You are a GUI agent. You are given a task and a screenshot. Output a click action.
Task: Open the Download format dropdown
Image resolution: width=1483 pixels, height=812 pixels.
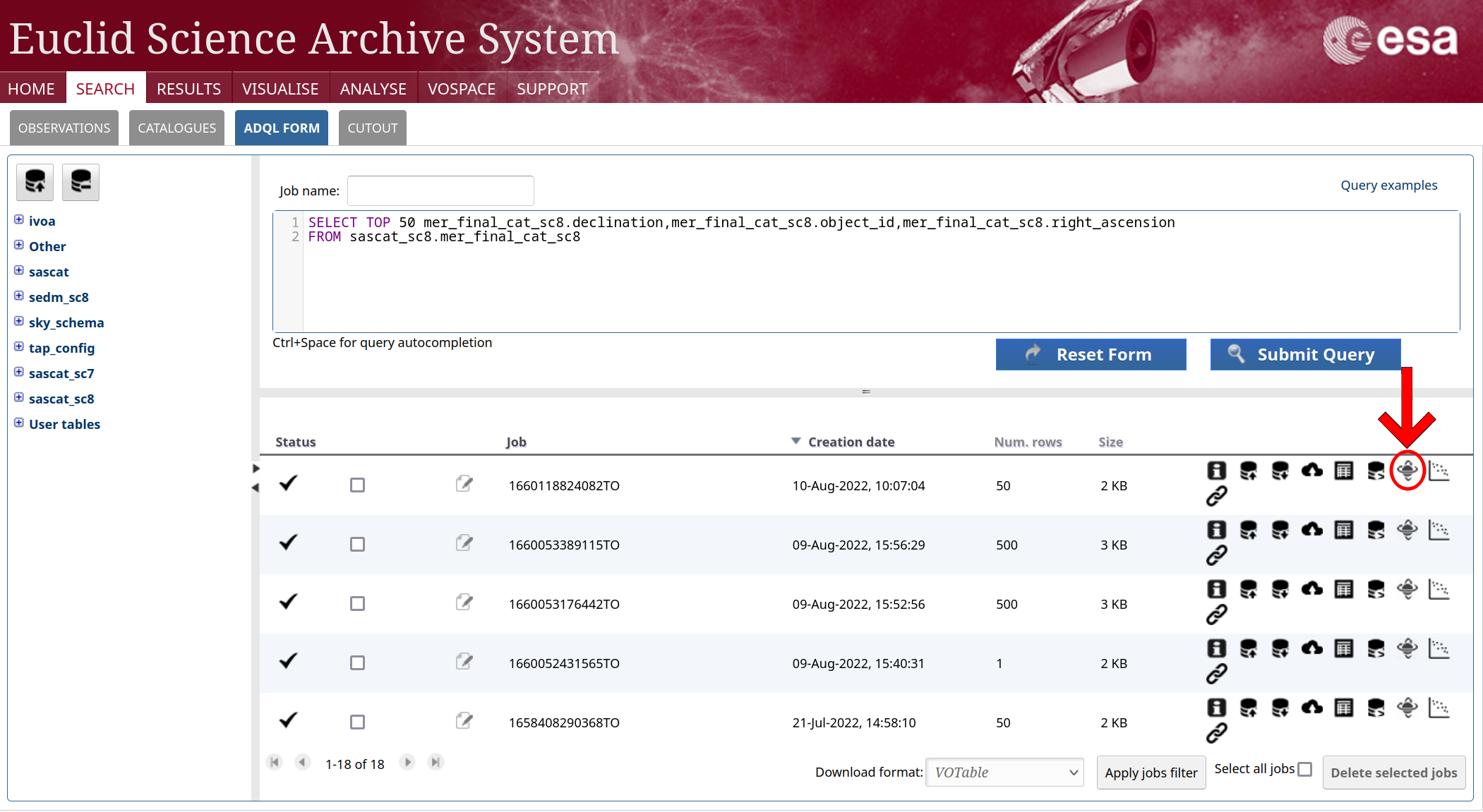[1004, 772]
